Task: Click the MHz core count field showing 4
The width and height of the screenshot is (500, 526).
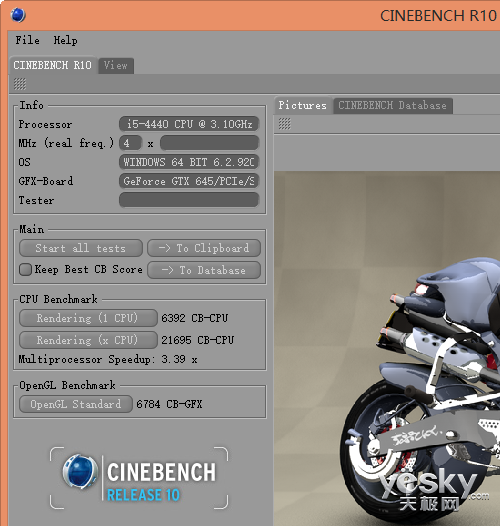Action: tap(130, 143)
